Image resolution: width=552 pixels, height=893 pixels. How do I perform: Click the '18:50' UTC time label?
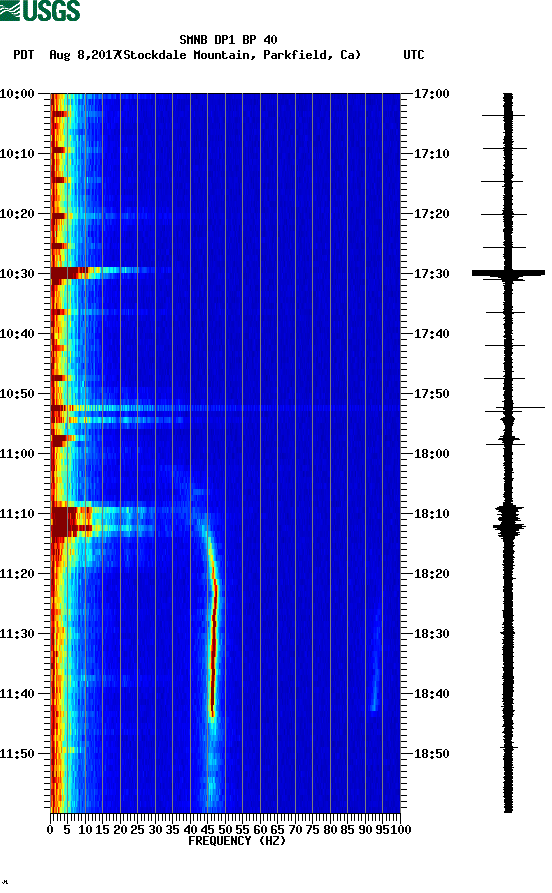[x=431, y=753]
